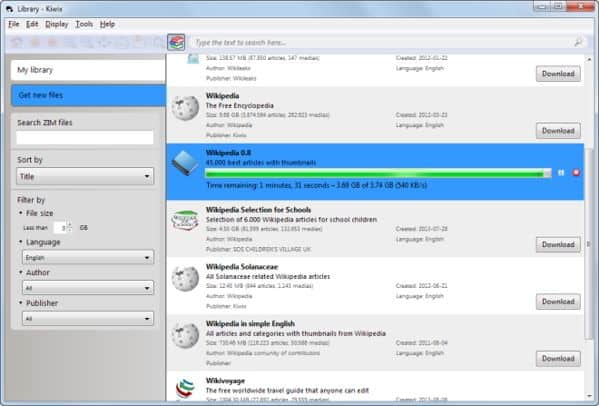
Task: Click the search magnifier icon in search bar
Action: tap(578, 42)
